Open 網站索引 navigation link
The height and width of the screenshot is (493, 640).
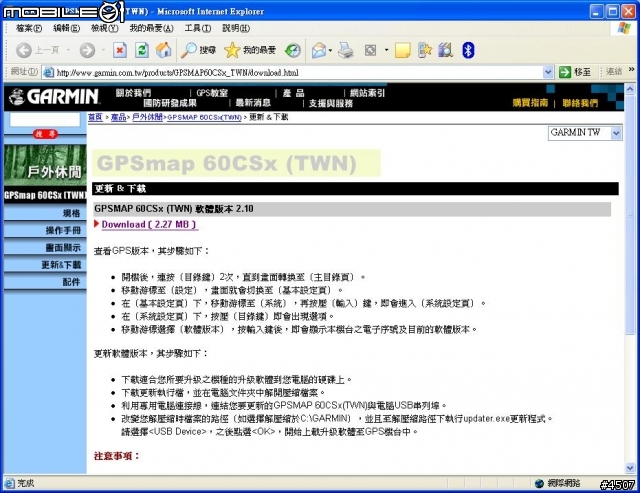coord(367,93)
